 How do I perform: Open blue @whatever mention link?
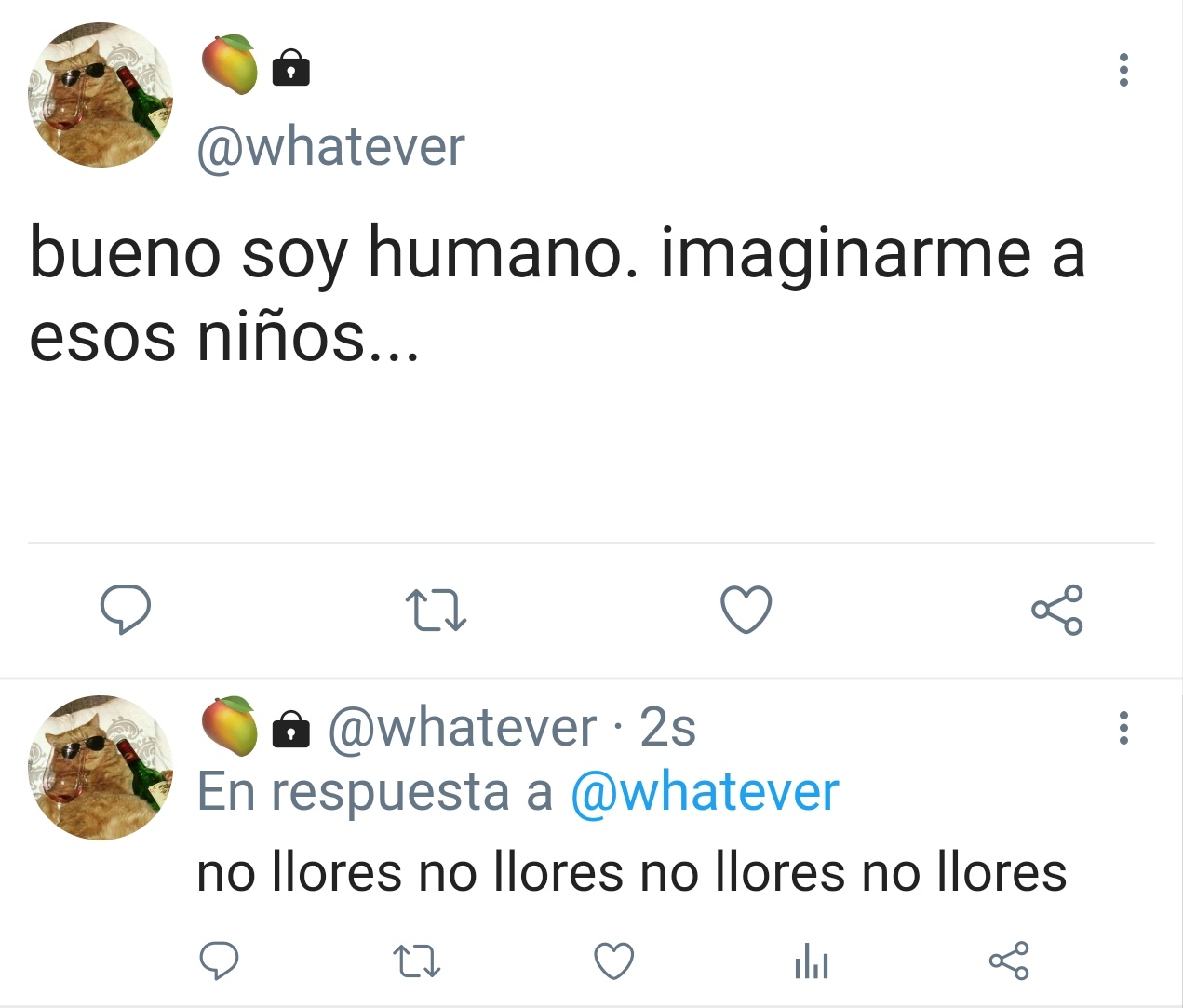(x=705, y=792)
